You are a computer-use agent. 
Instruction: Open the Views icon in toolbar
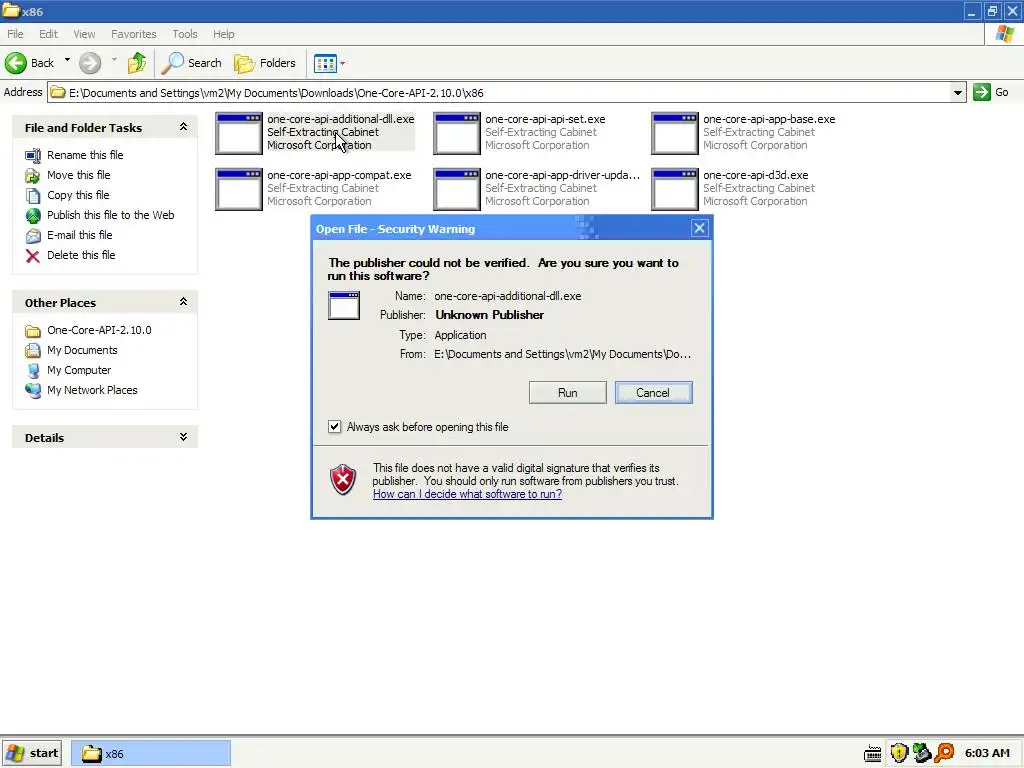point(325,63)
